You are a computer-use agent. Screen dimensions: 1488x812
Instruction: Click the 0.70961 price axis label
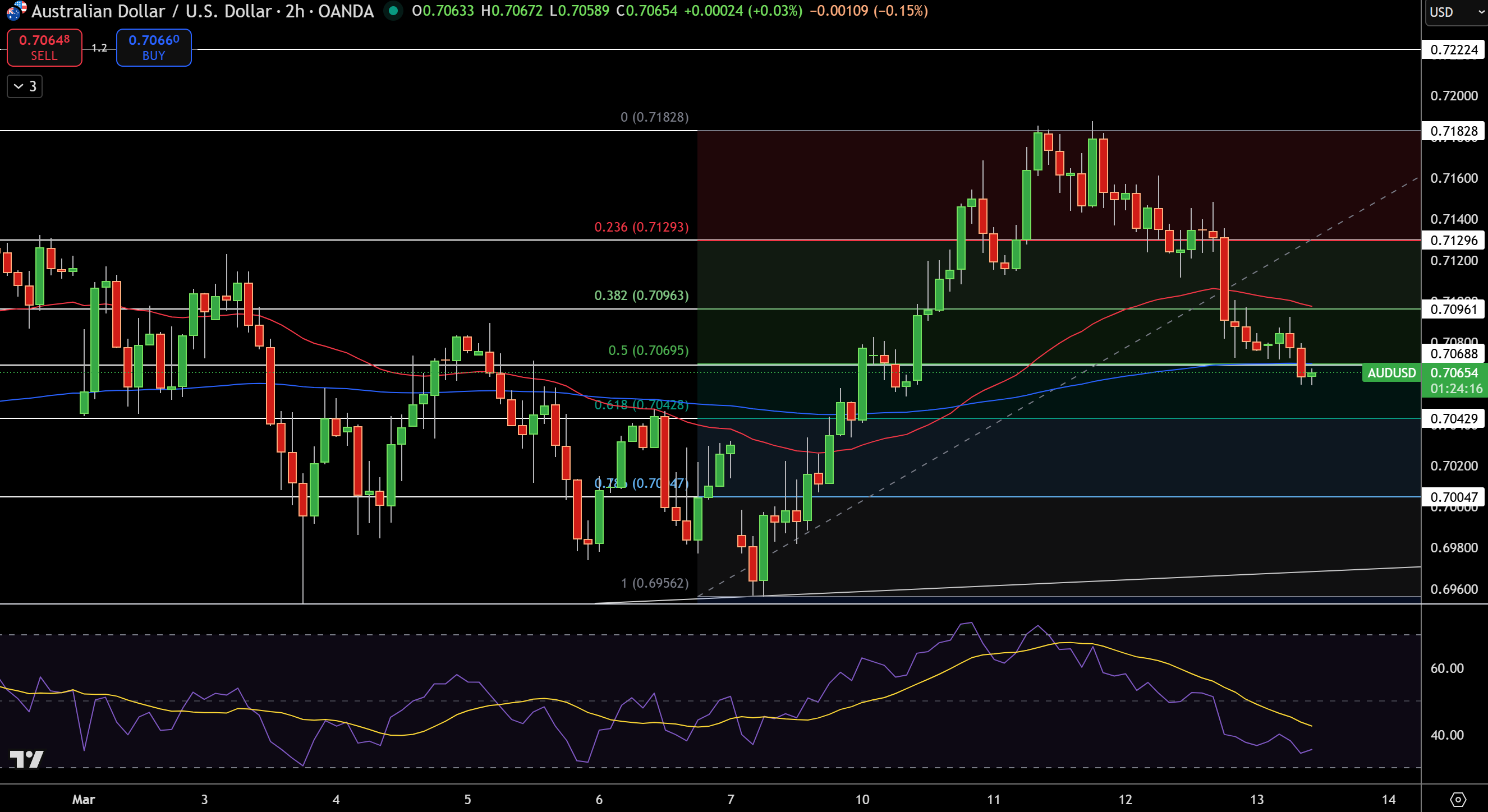click(x=1454, y=310)
